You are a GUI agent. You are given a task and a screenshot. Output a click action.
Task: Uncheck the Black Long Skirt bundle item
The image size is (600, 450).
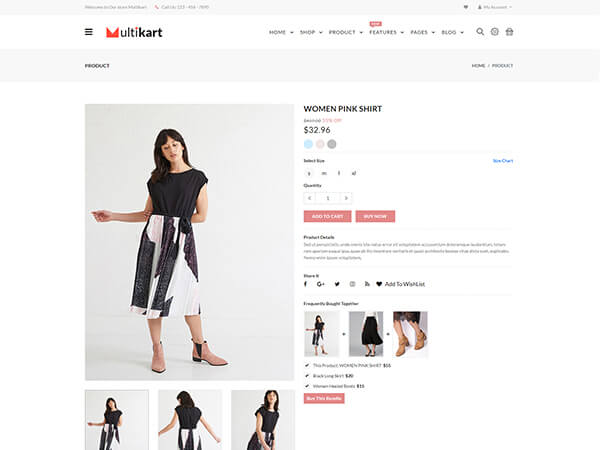(x=307, y=376)
